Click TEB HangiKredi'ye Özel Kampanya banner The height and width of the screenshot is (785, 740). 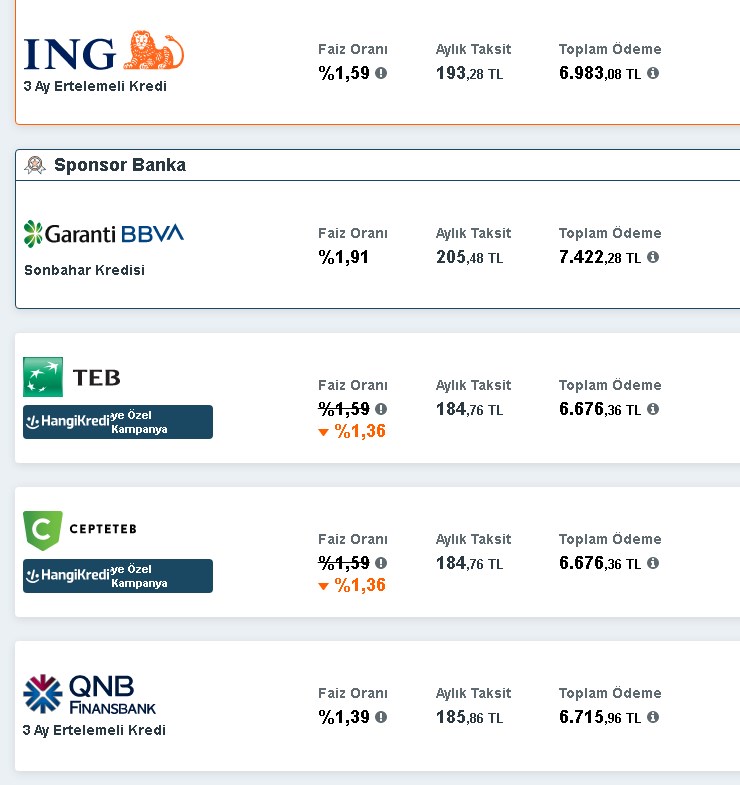pos(118,422)
